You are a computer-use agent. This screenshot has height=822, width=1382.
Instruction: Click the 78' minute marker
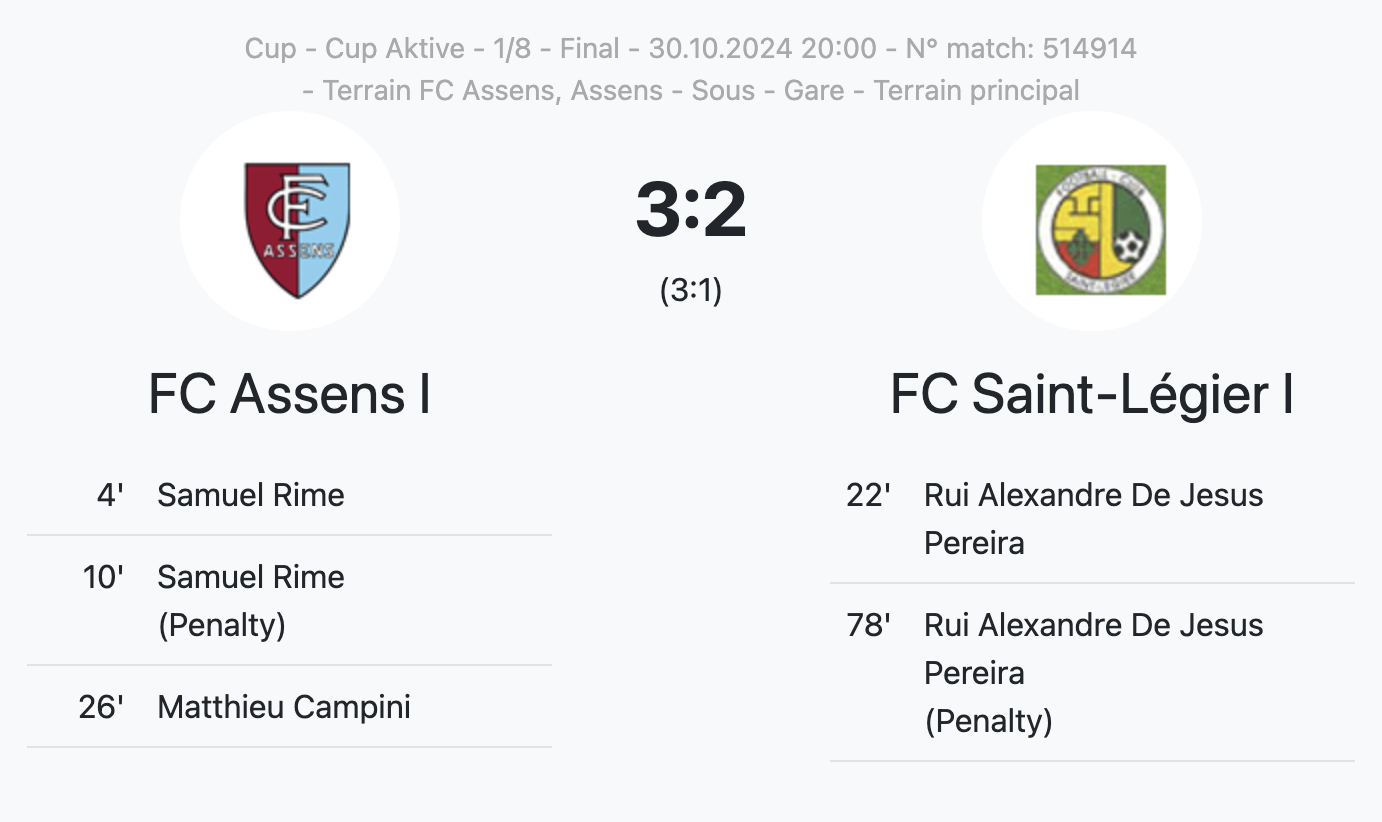(x=868, y=625)
